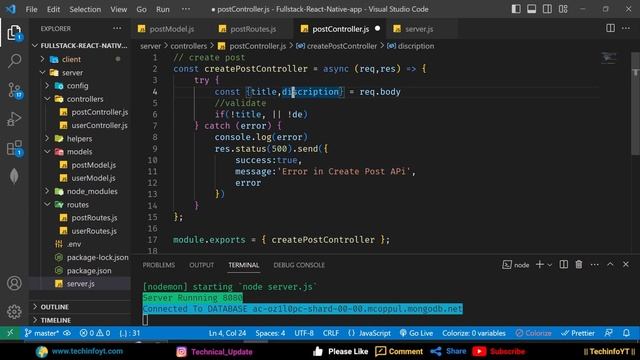Split the terminal panel

point(563,264)
